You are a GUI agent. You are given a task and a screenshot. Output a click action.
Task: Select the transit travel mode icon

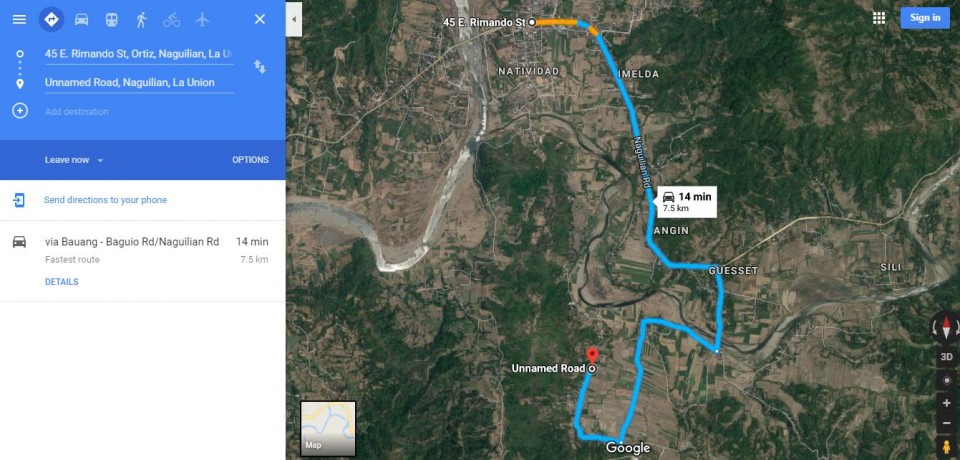point(111,20)
